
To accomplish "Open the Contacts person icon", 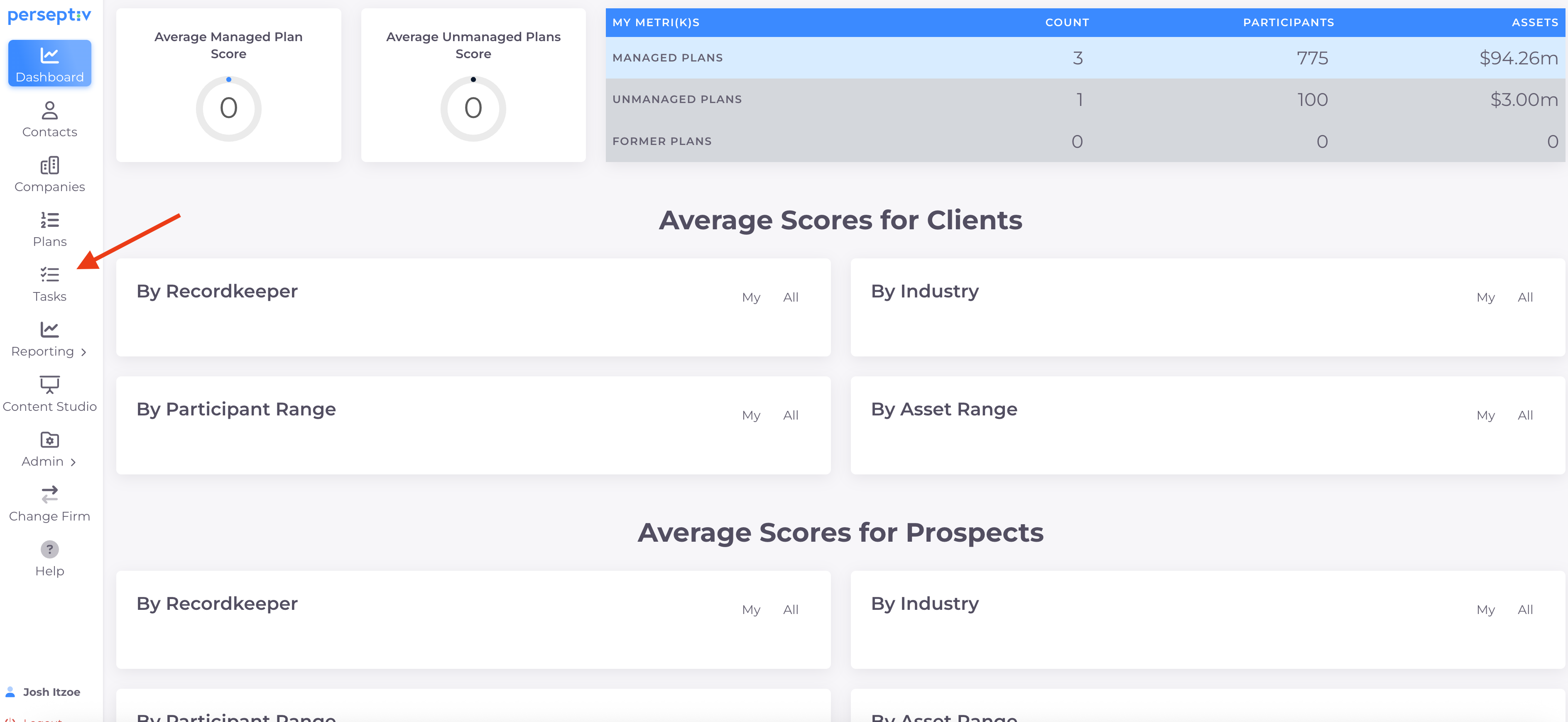I will (x=49, y=110).
